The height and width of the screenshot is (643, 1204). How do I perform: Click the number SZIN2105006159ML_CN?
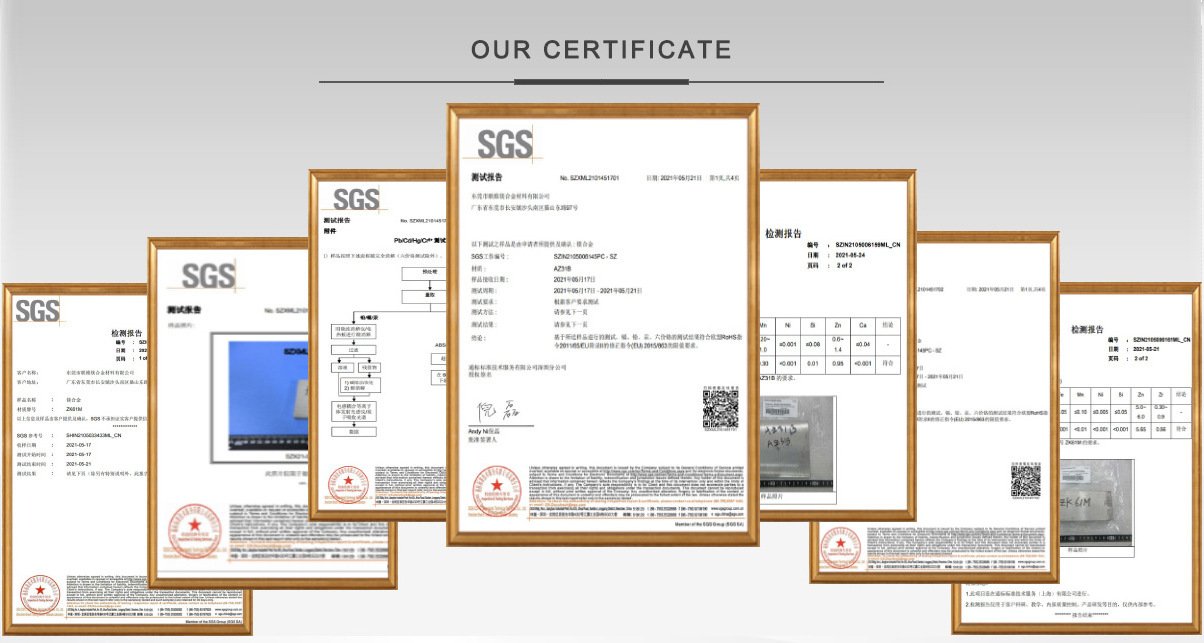(x=868, y=245)
